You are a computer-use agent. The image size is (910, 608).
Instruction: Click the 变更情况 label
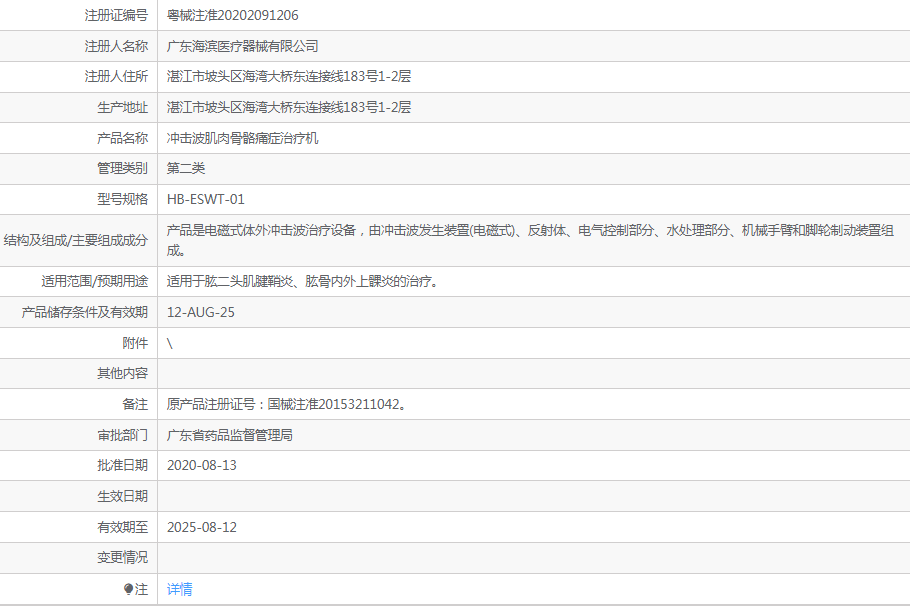click(x=122, y=558)
